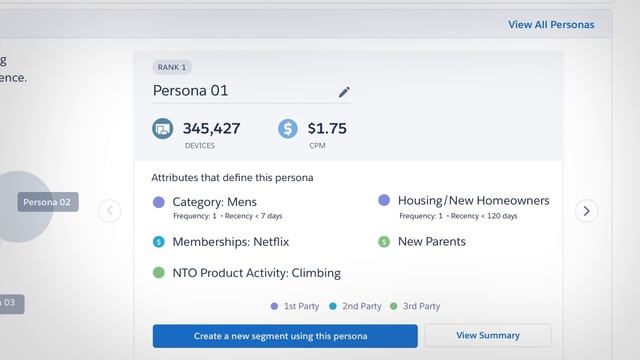Open the View Summary button
Screen dimensions: 640x360
pyautogui.click(x=488, y=336)
